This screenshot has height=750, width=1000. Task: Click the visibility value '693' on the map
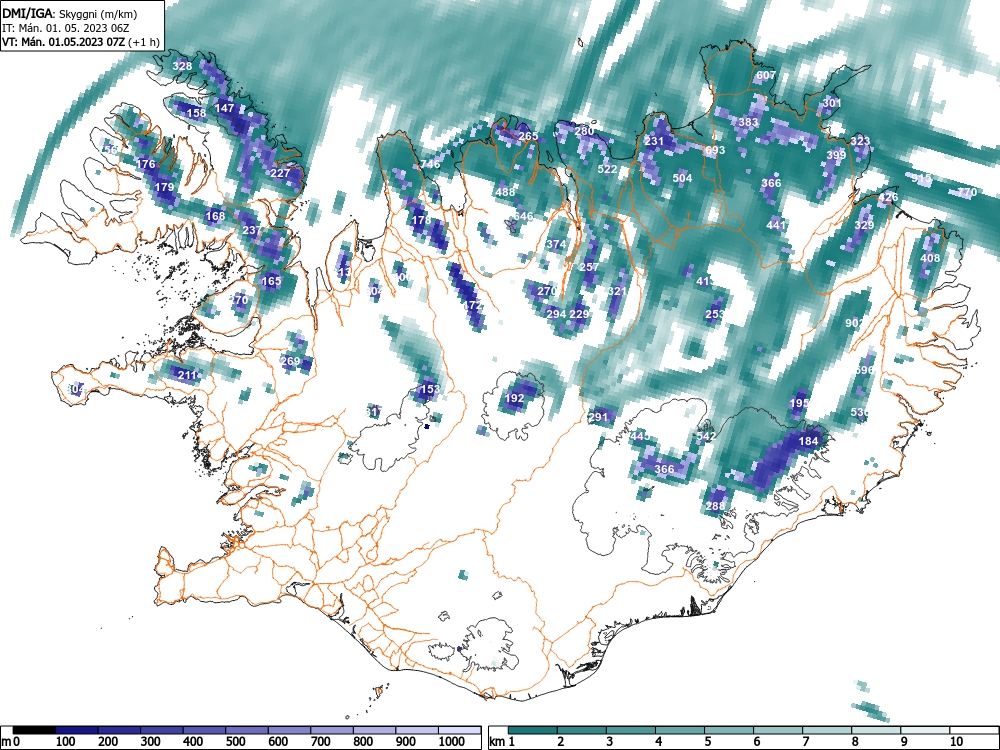click(x=715, y=151)
